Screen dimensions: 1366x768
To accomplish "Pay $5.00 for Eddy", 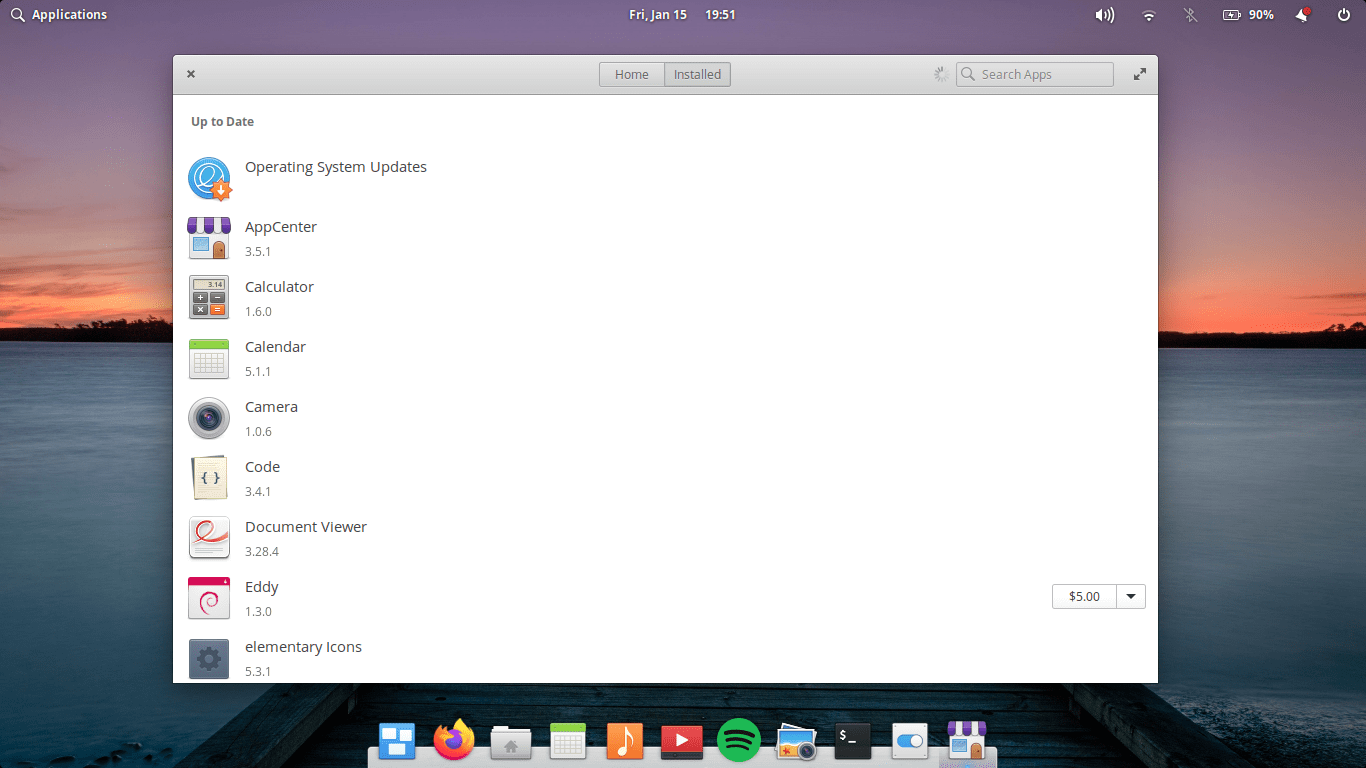I will click(1084, 597).
